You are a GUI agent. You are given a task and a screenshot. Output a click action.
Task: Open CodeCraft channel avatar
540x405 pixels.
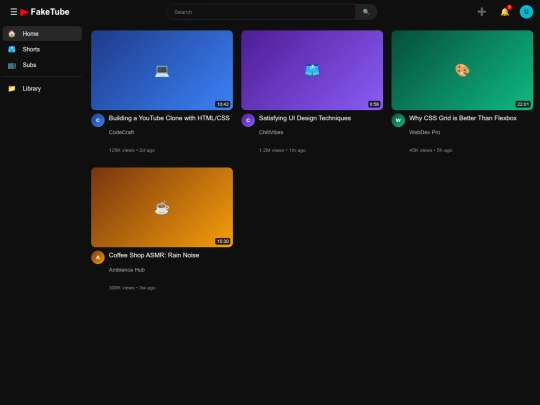pos(98,120)
